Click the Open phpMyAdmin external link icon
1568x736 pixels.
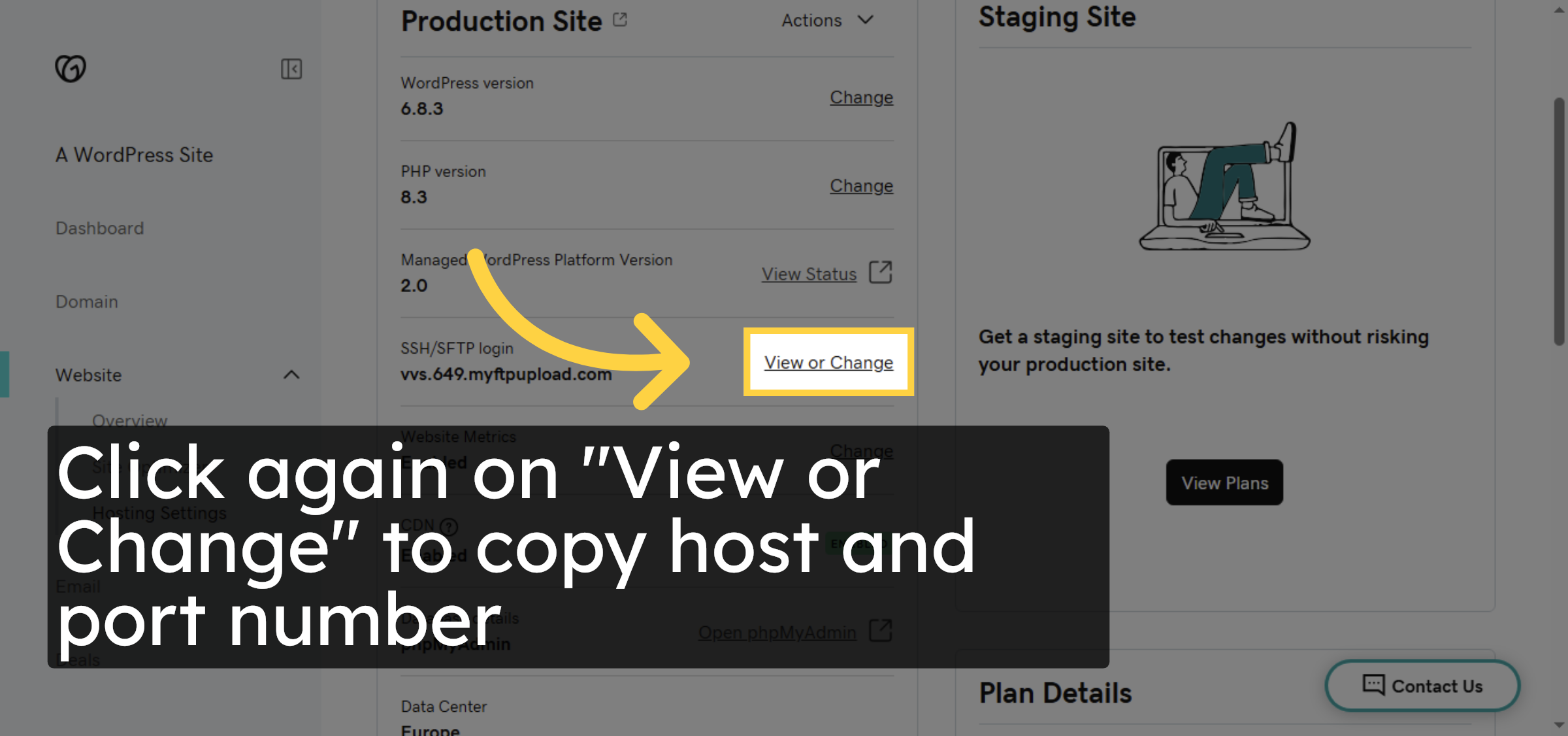click(881, 631)
